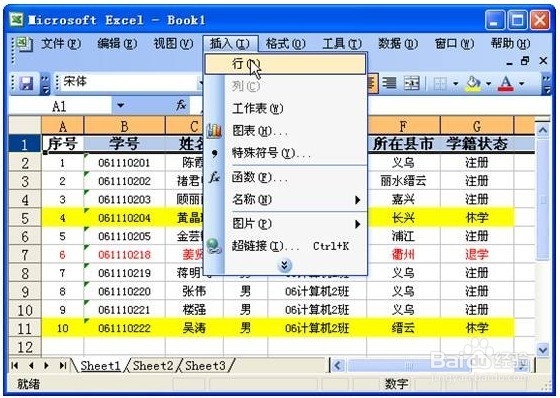Open the Fill Color dropdown arrow

pos(488,84)
